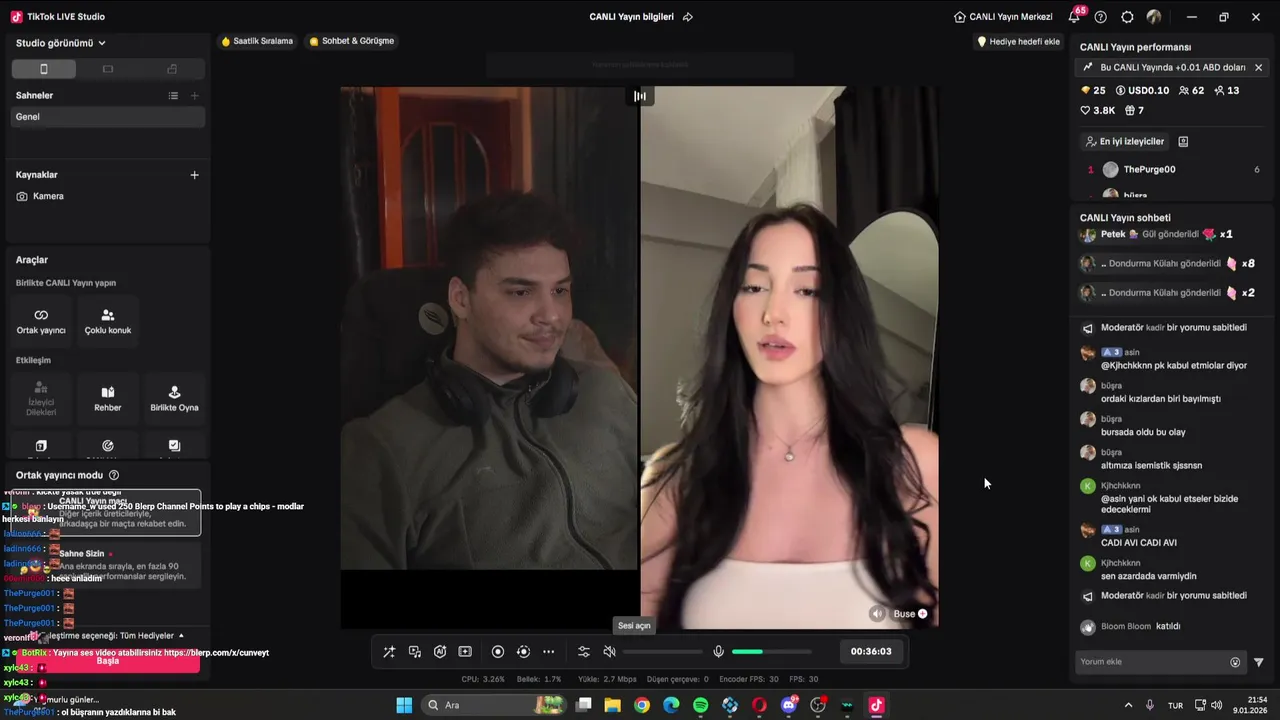1280x720 pixels.
Task: Unmute the speaker output
Action: 609,652
